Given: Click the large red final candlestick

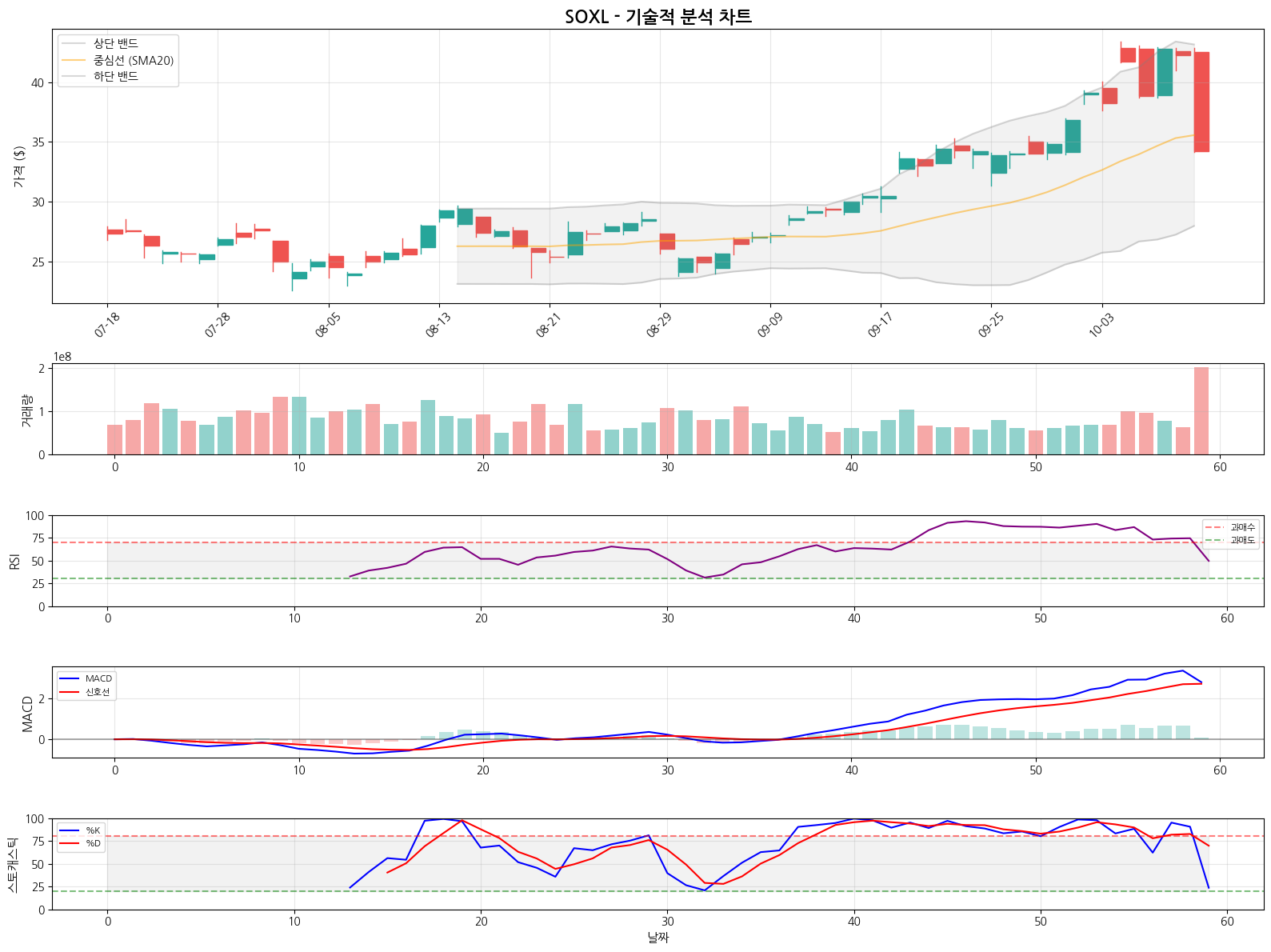Looking at the screenshot, I should (1201, 102).
